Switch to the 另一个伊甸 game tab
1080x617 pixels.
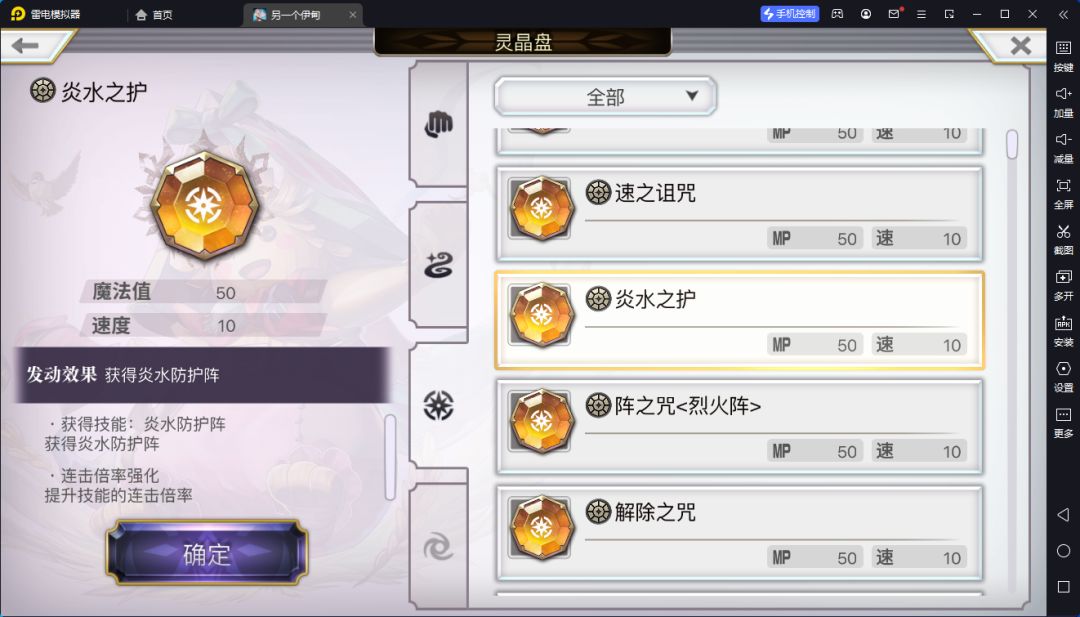tap(303, 14)
